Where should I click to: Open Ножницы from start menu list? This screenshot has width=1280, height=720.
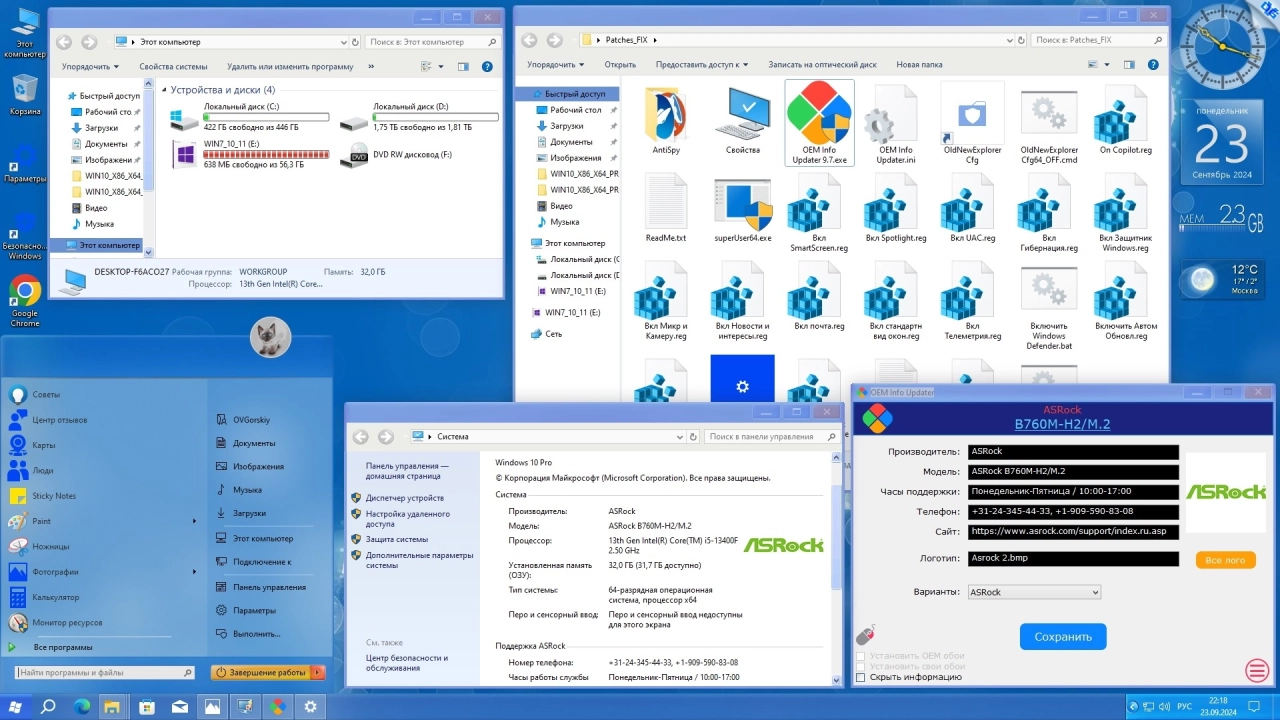(x=50, y=546)
